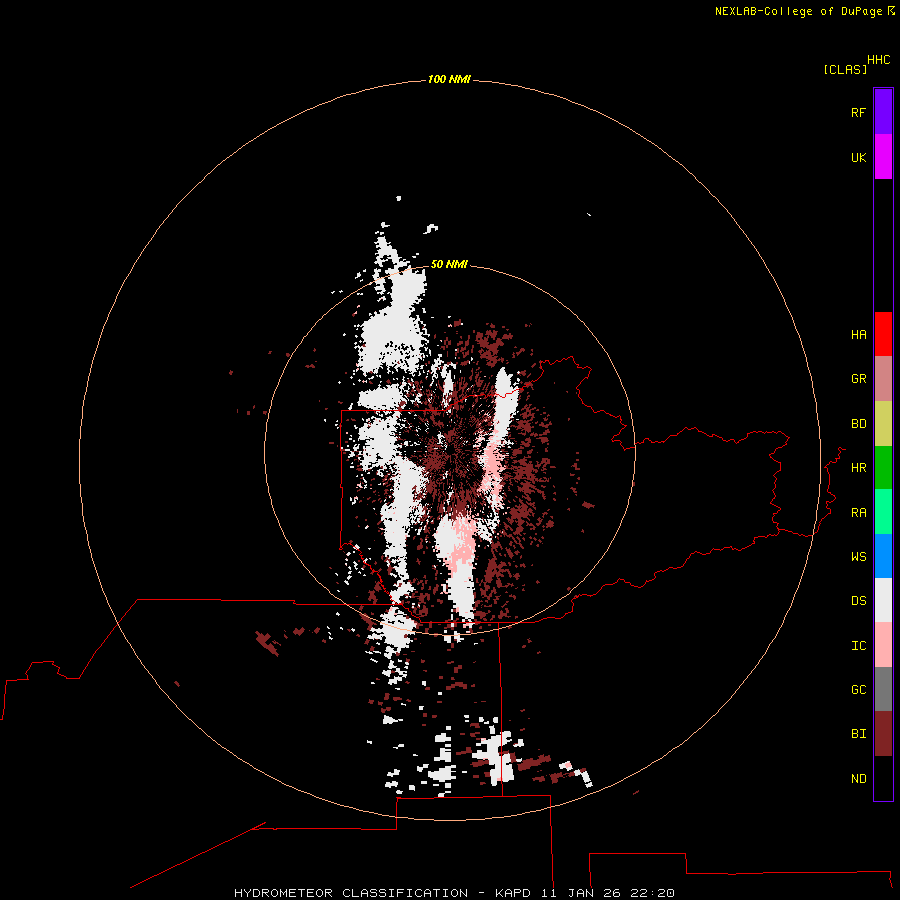Click the BI legend label
The width and height of the screenshot is (900, 900).
click(859, 734)
